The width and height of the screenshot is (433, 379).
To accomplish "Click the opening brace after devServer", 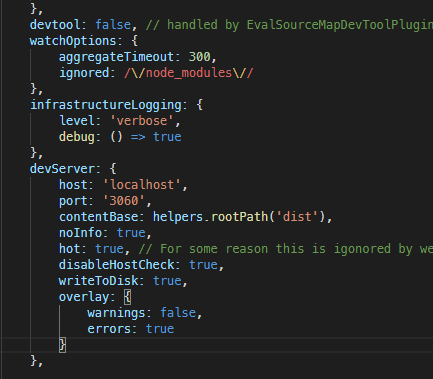I will (x=113, y=169).
